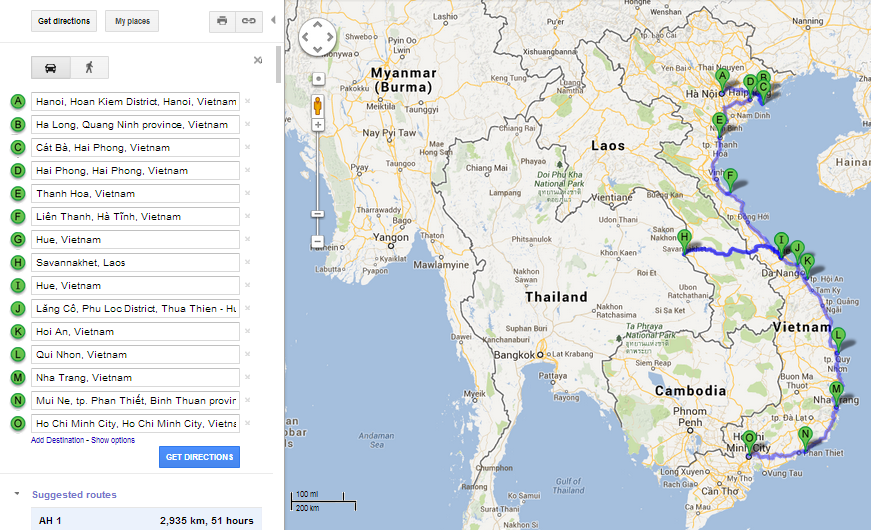This screenshot has width=871, height=530.
Task: Click green marker B beside Ha Long field
Action: [18, 124]
